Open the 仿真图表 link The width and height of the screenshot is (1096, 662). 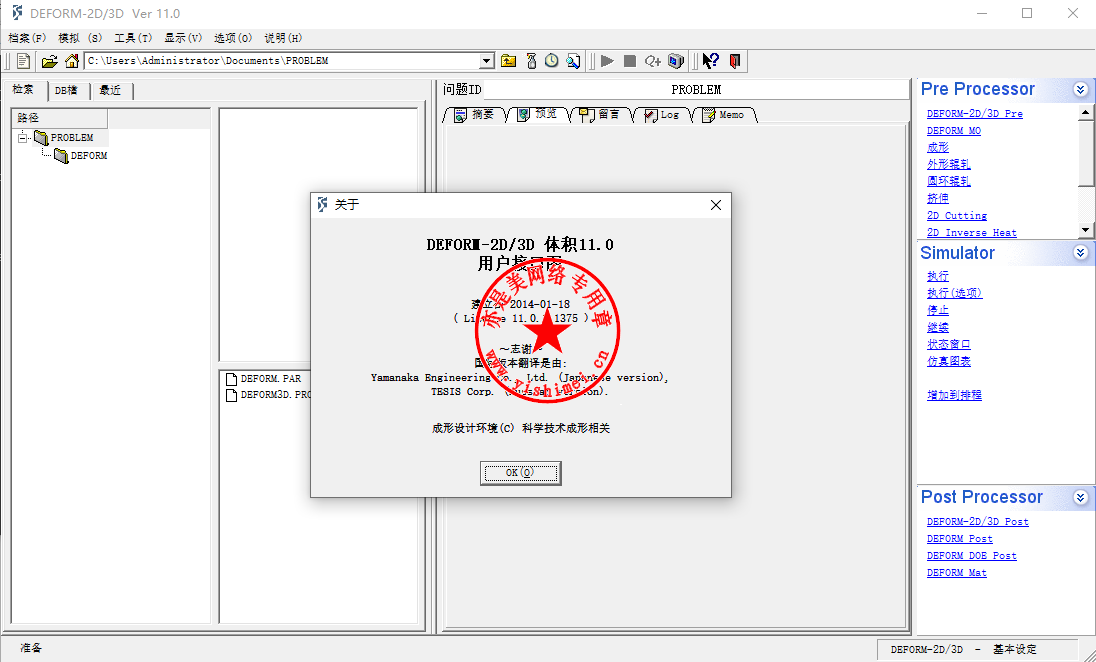coord(949,361)
